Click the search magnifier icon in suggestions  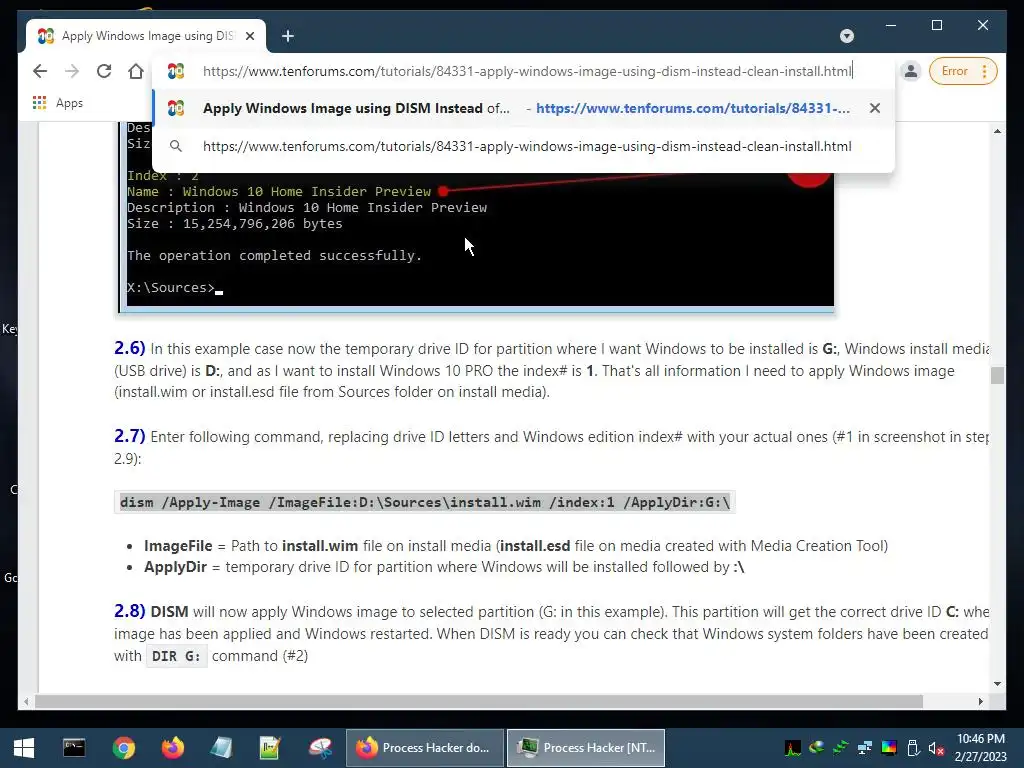point(176,146)
